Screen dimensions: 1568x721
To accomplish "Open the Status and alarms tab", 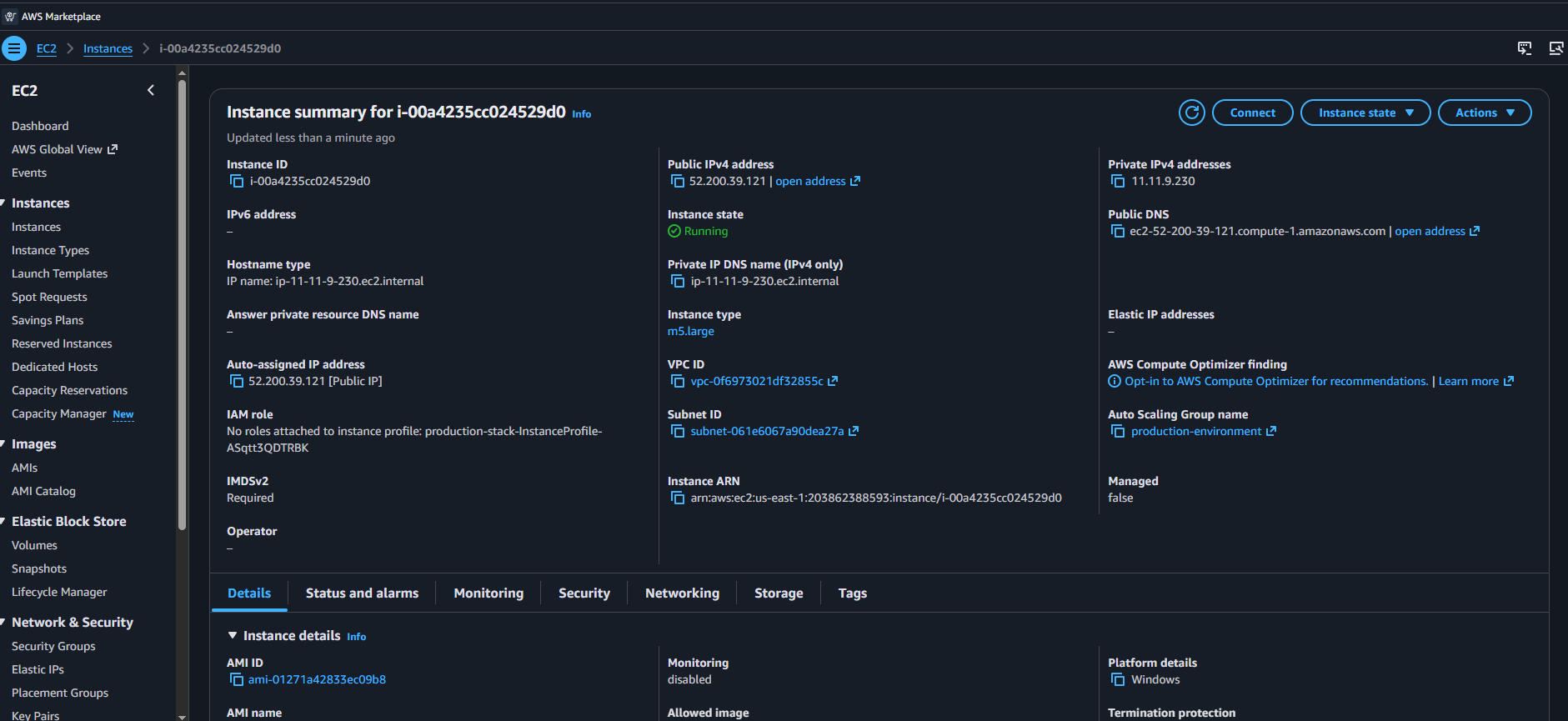I will pos(362,593).
